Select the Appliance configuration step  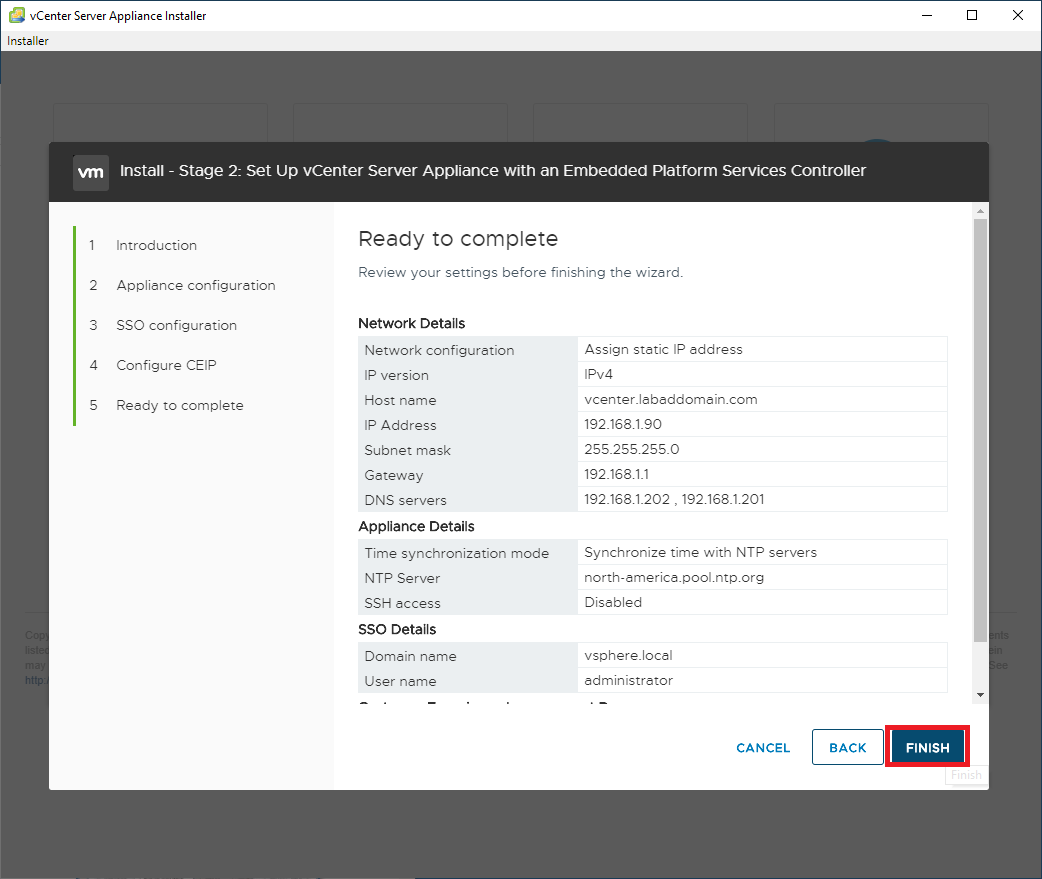pos(195,285)
